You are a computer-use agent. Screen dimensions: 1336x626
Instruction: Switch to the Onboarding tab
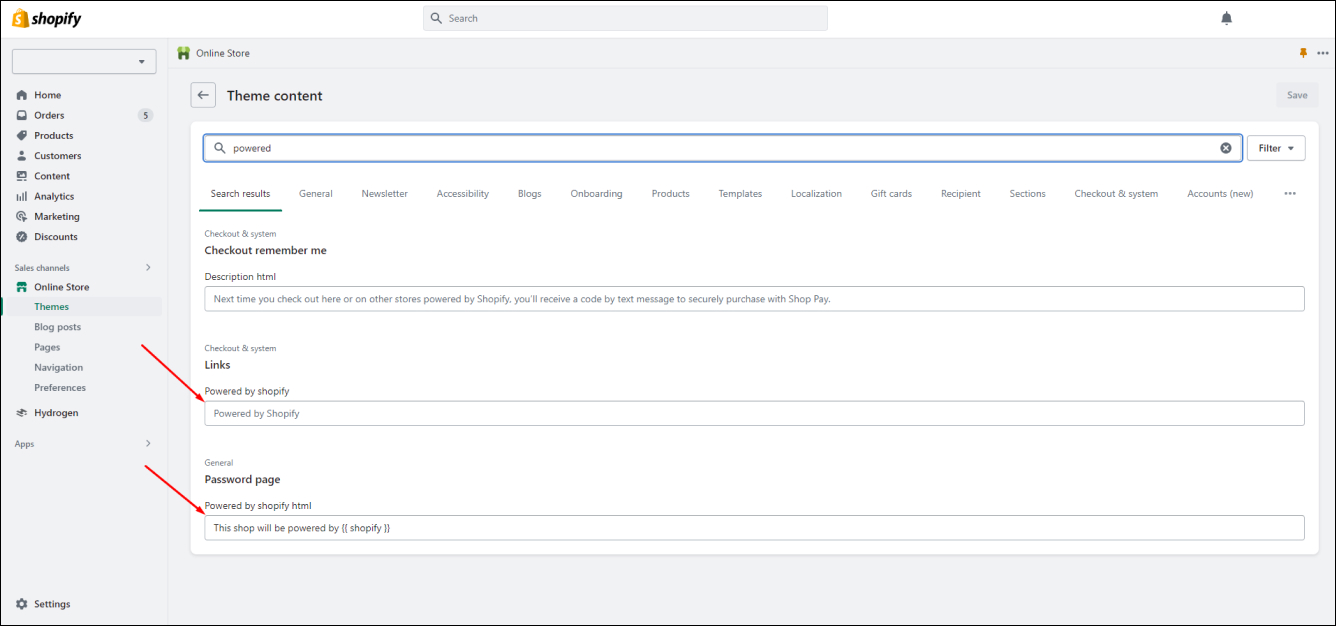tap(596, 194)
